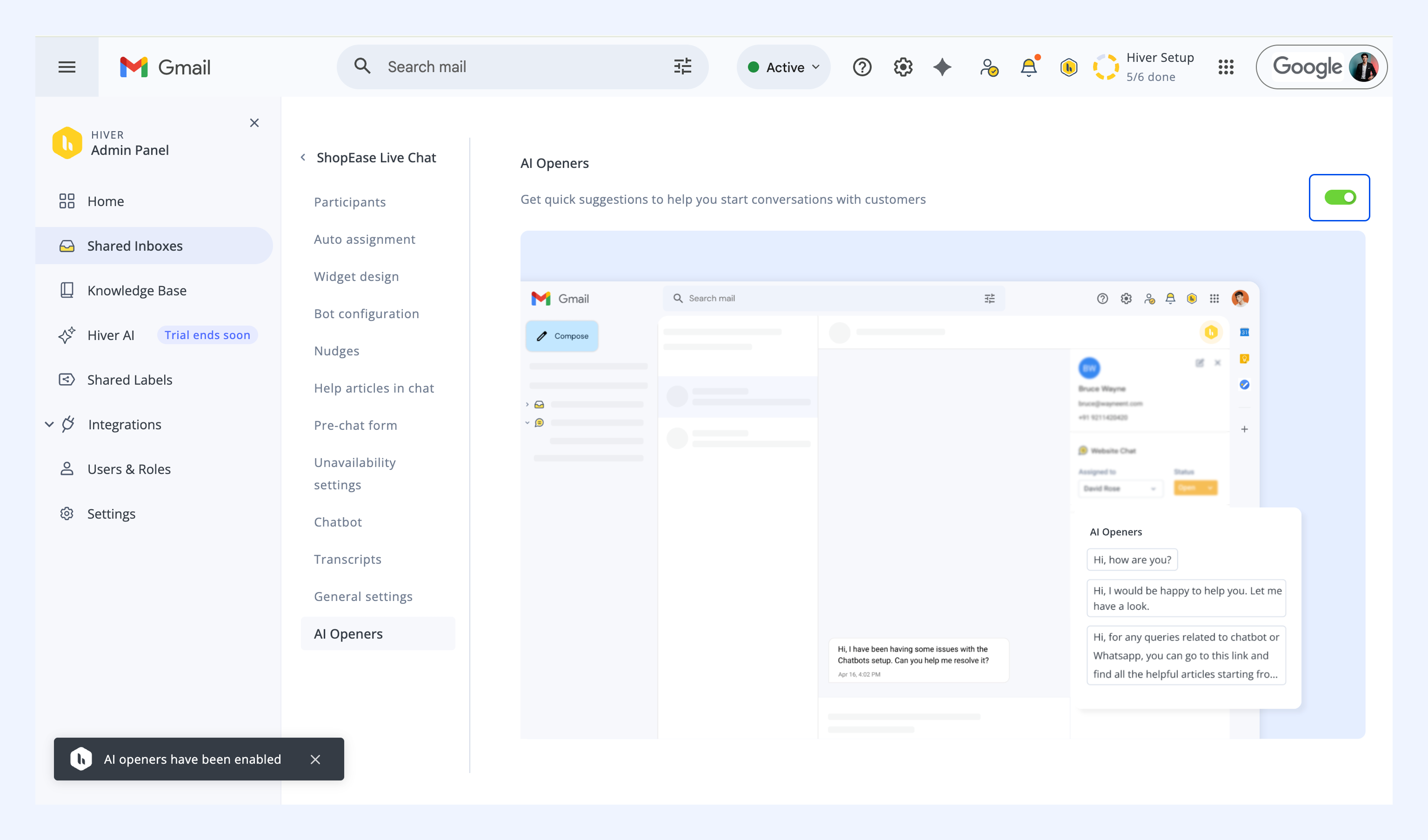Click the ShopEase Live Chat title

point(376,158)
